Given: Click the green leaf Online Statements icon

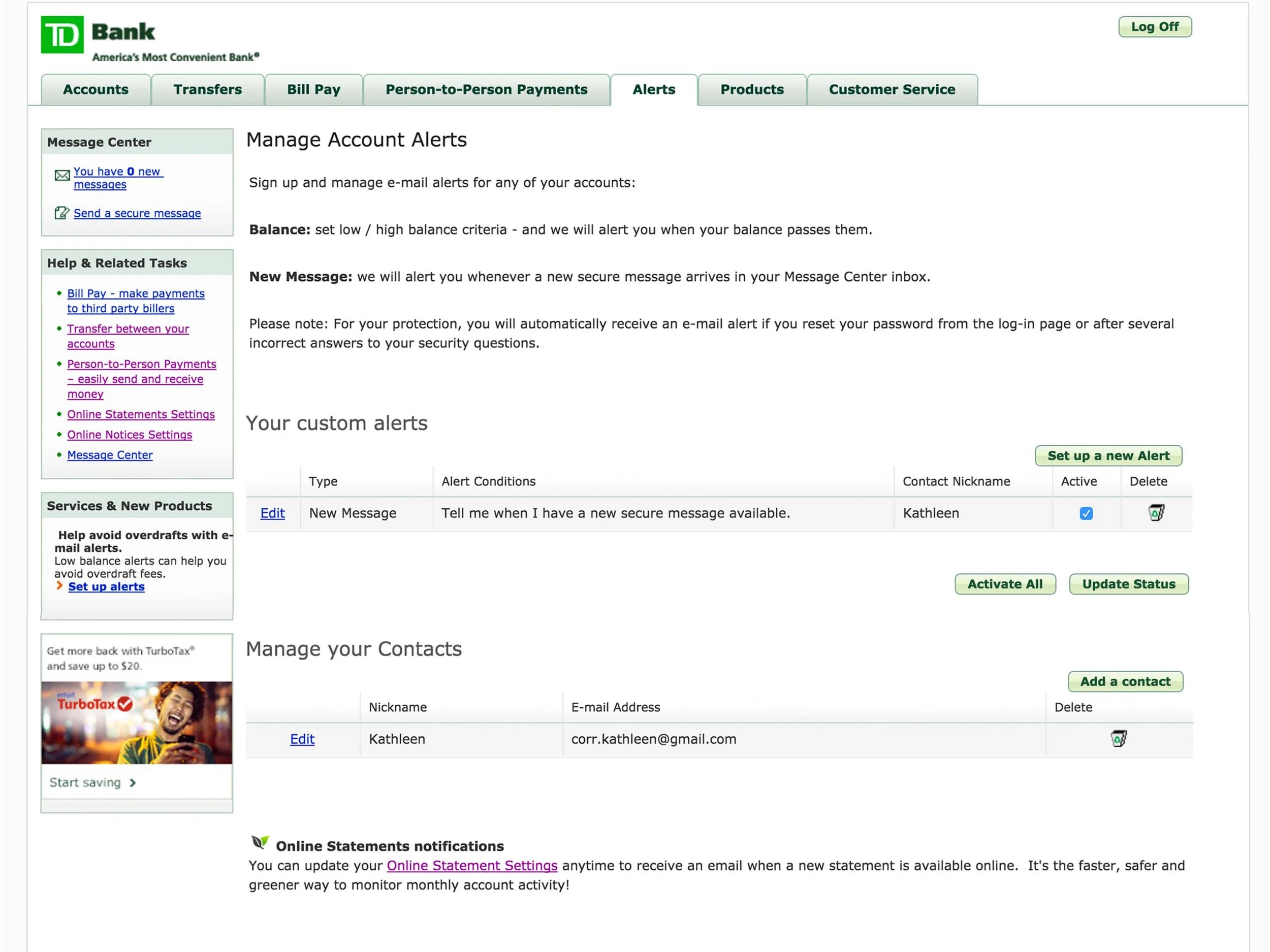Looking at the screenshot, I should point(260,842).
